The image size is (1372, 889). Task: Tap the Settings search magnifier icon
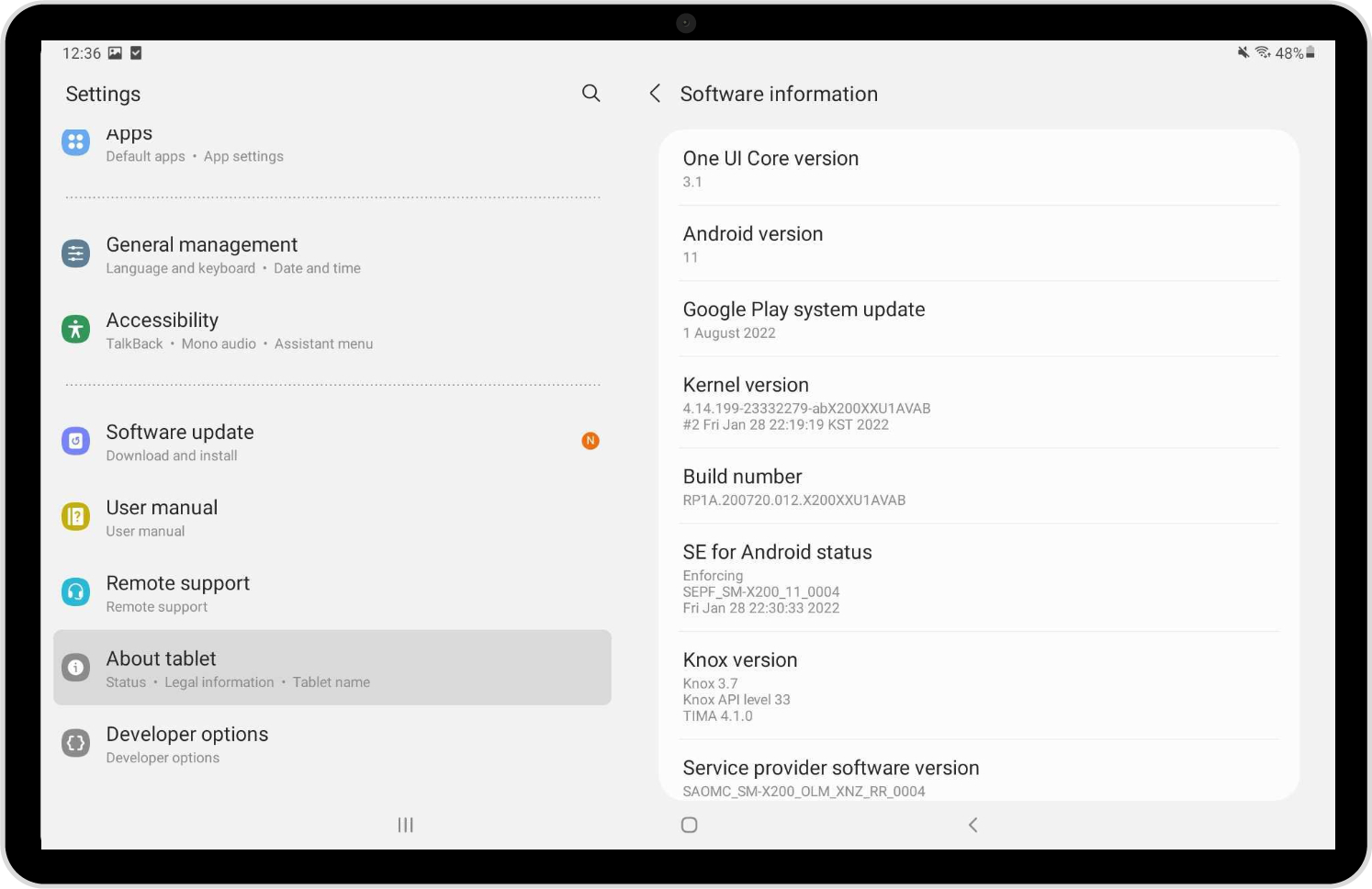click(x=590, y=93)
